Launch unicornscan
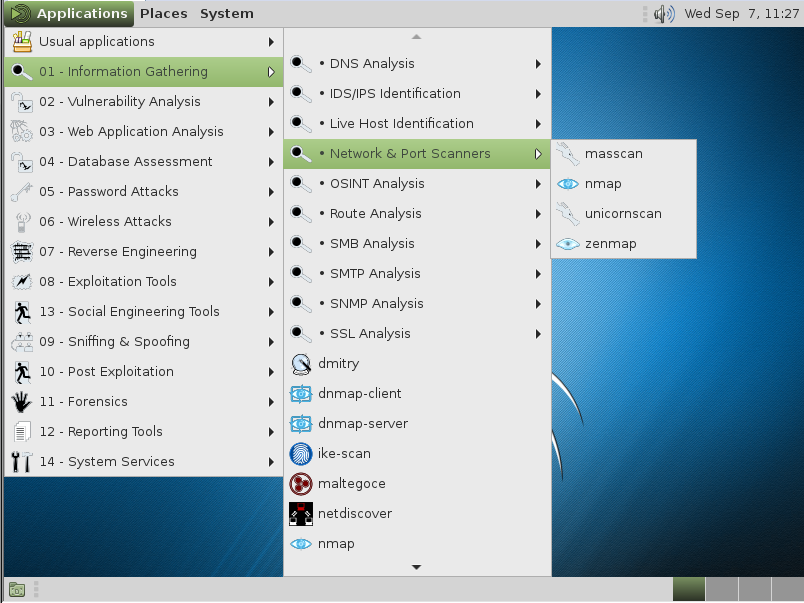 [x=624, y=214]
